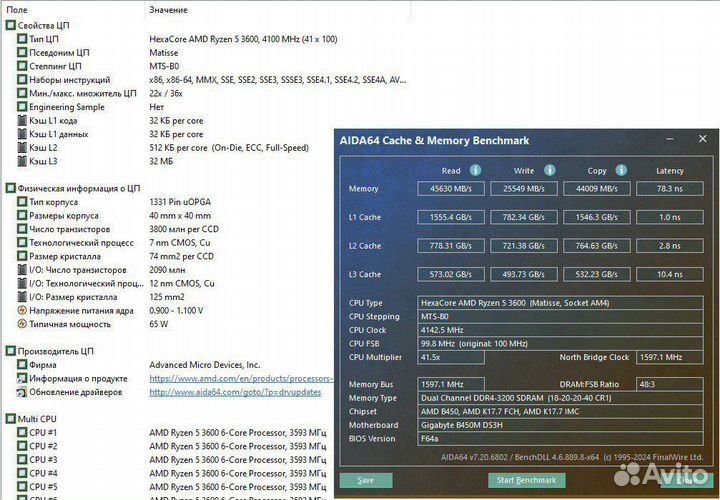Click Motherboard field 'Gigabyte B450M DS3H'
The width and height of the screenshot is (720, 500).
(x=560, y=425)
